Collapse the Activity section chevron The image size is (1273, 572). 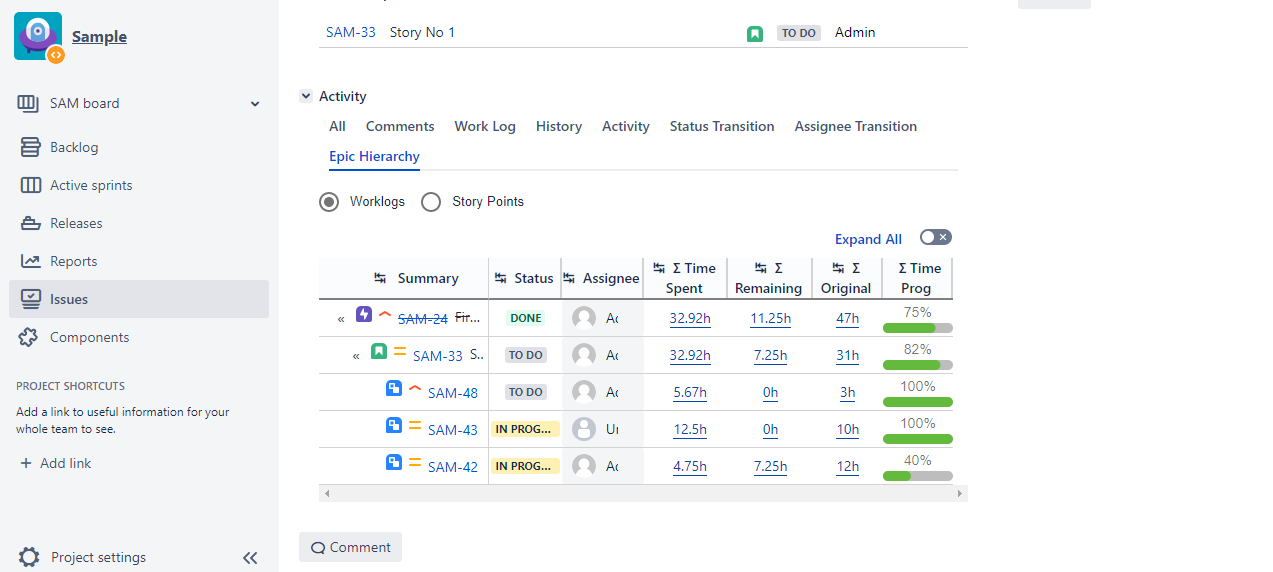point(306,96)
